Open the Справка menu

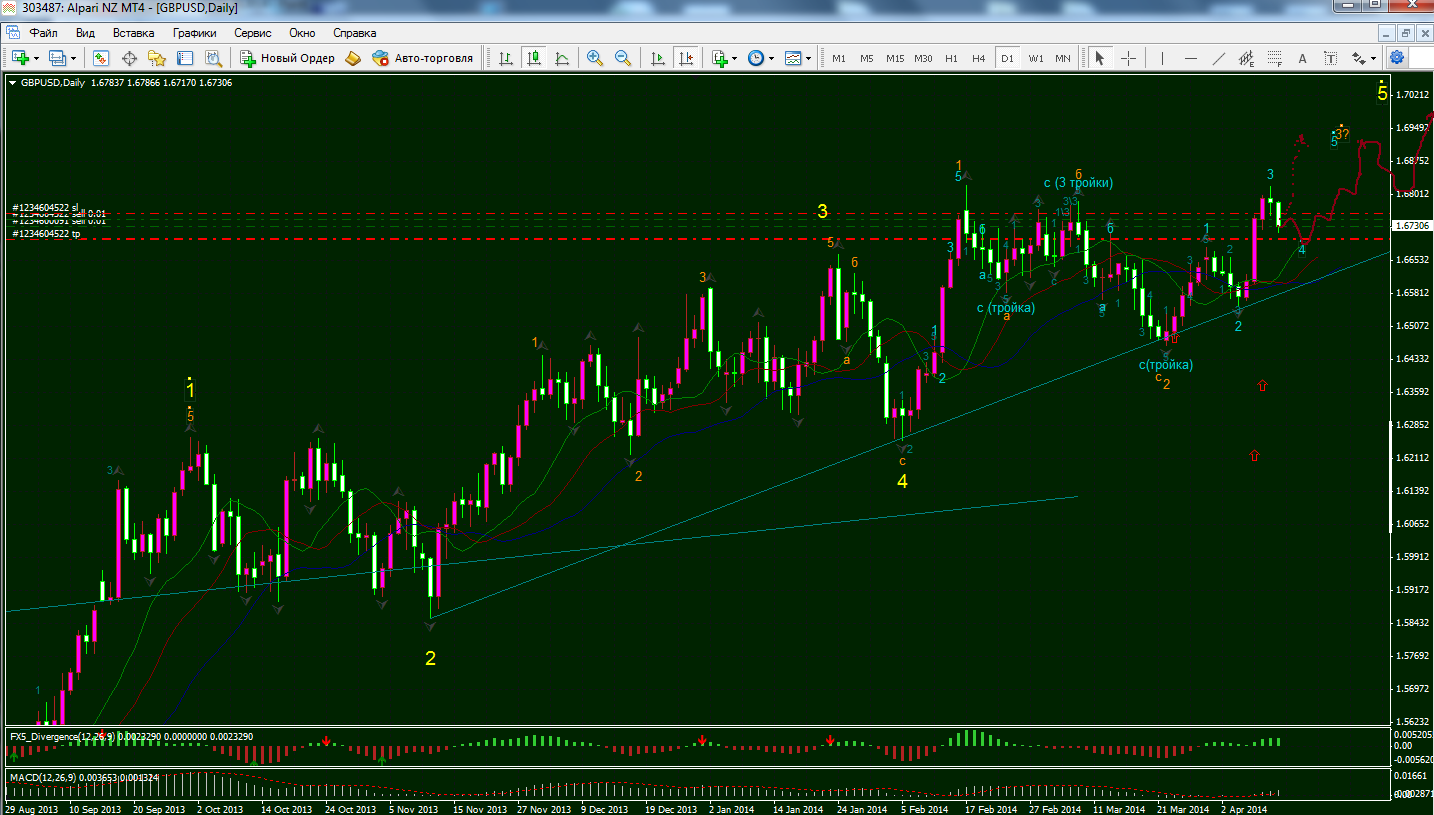[355, 33]
